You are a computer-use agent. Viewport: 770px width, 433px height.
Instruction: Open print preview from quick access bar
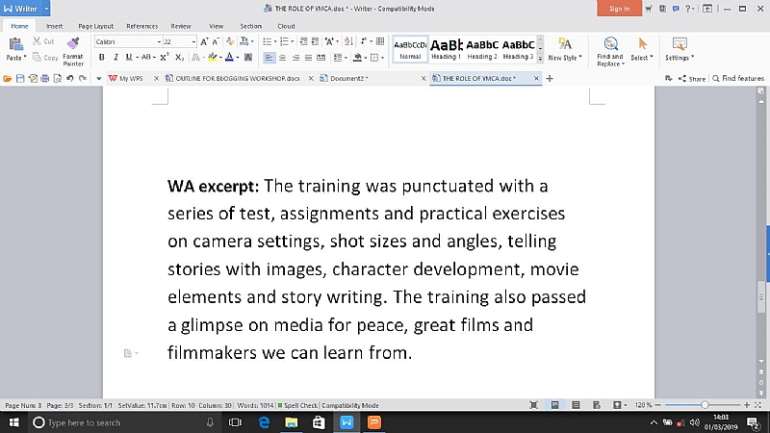[57, 79]
